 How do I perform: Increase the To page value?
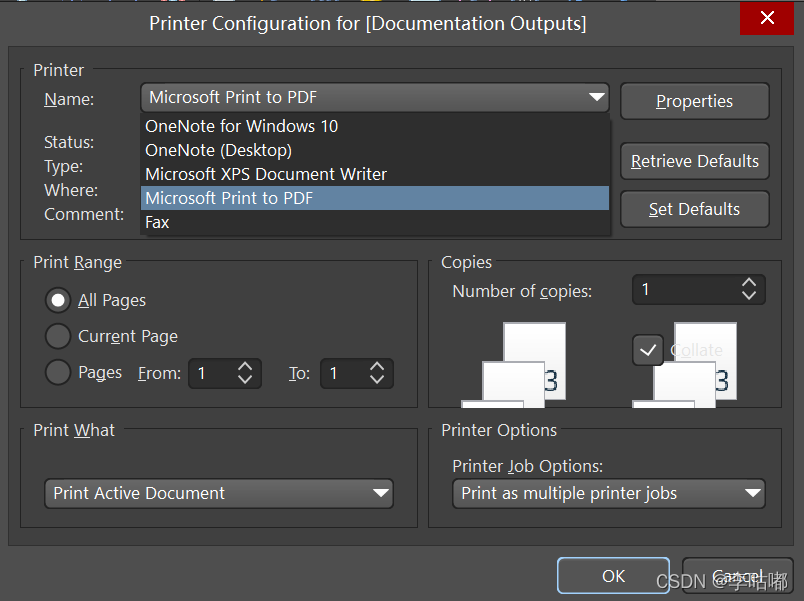(377, 366)
